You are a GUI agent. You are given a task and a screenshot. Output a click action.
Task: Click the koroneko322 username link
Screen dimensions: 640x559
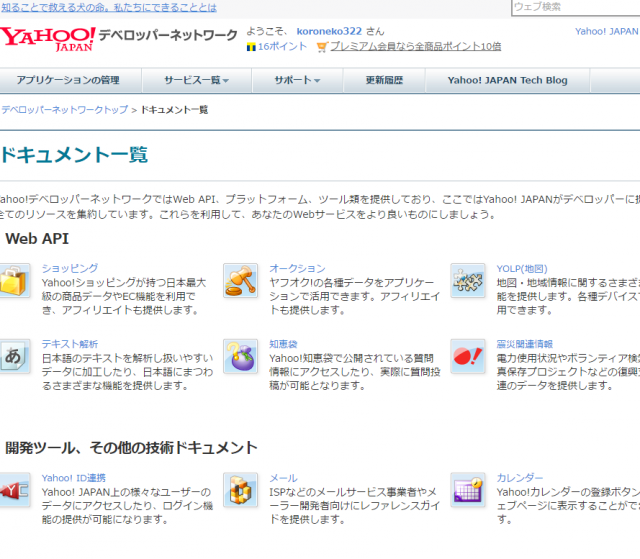(x=328, y=31)
